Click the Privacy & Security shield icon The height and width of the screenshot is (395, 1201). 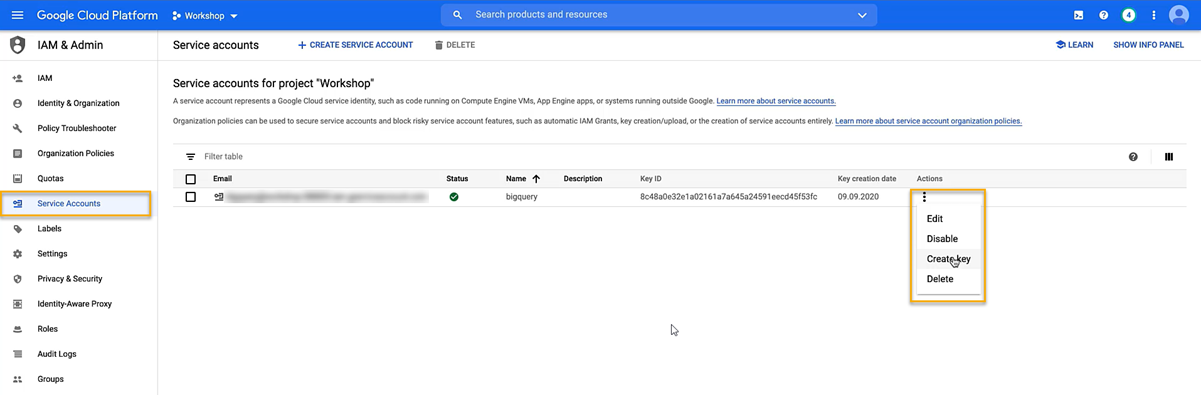[17, 279]
